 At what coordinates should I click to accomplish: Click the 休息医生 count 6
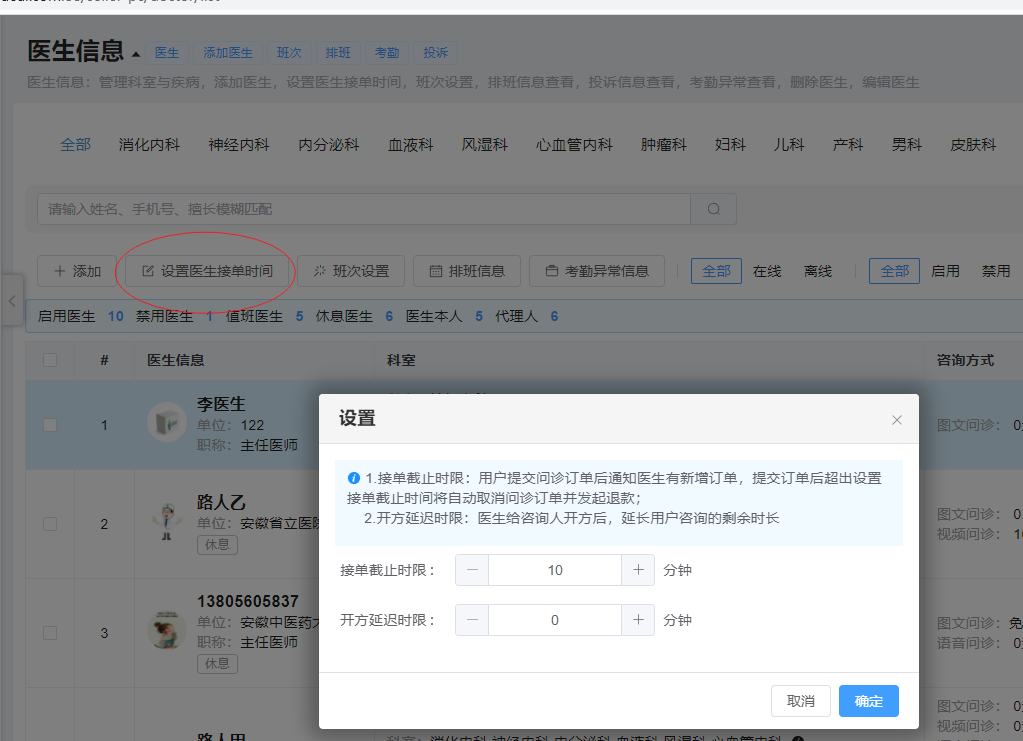pos(389,316)
